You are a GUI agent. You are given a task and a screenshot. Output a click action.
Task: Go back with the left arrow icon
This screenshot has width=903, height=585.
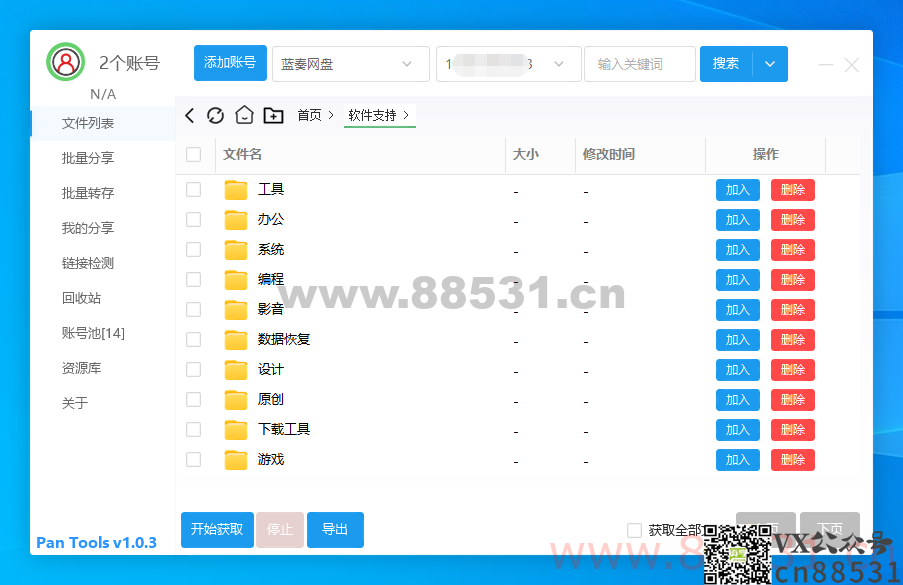(x=189, y=115)
